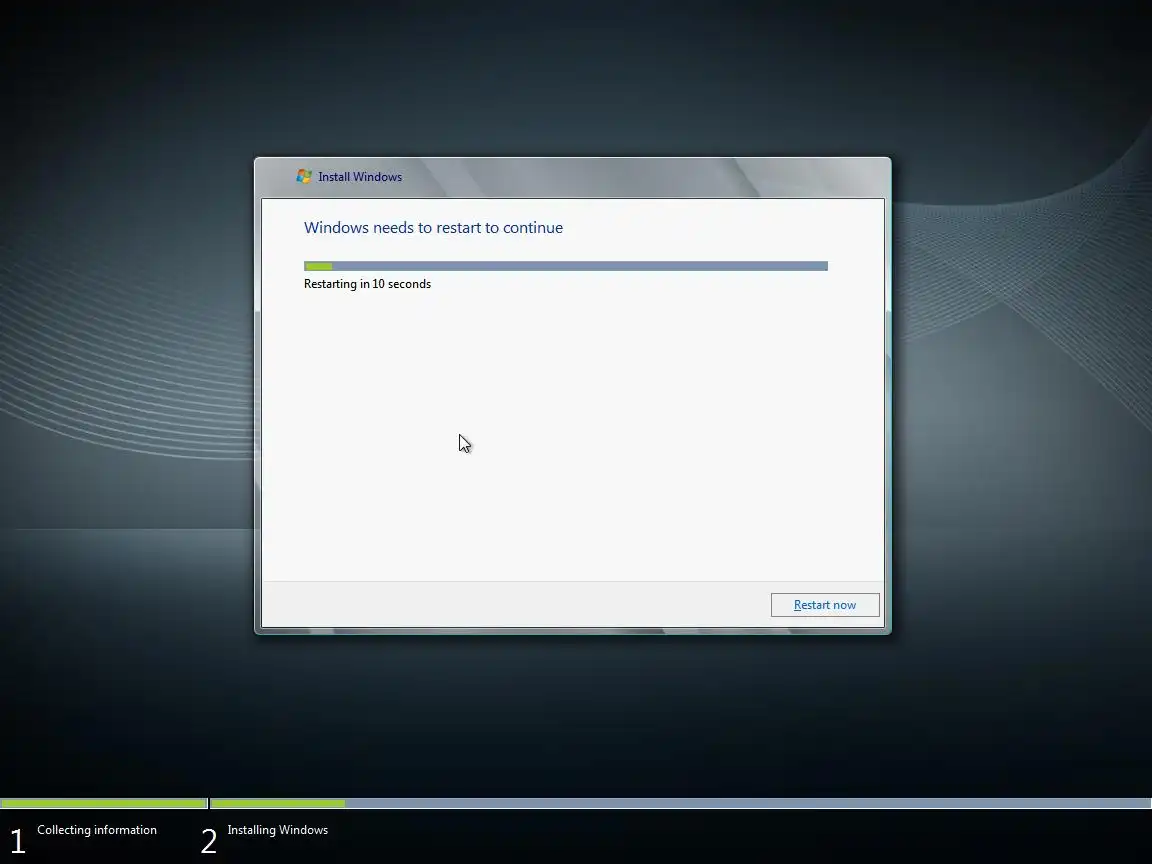The width and height of the screenshot is (1152, 864).
Task: Select the 'Restarting in 10 seconds' text
Action: (x=367, y=284)
